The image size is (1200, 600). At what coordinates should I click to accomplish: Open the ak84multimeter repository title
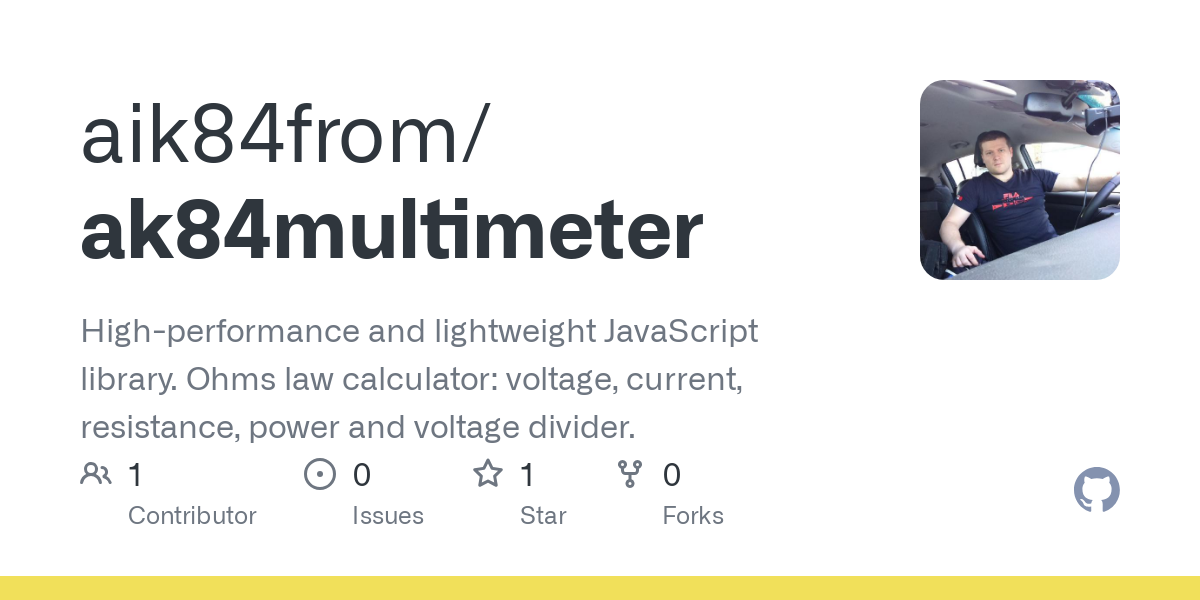(x=392, y=232)
